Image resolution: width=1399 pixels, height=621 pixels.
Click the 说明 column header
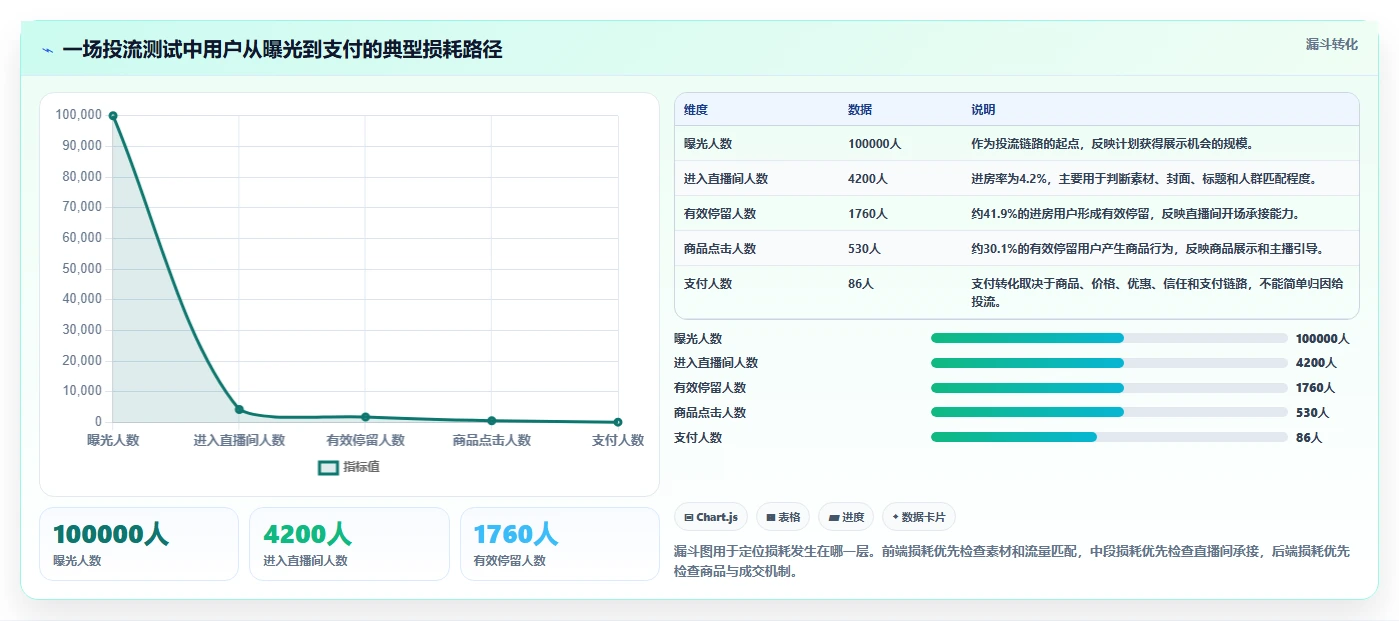click(983, 110)
